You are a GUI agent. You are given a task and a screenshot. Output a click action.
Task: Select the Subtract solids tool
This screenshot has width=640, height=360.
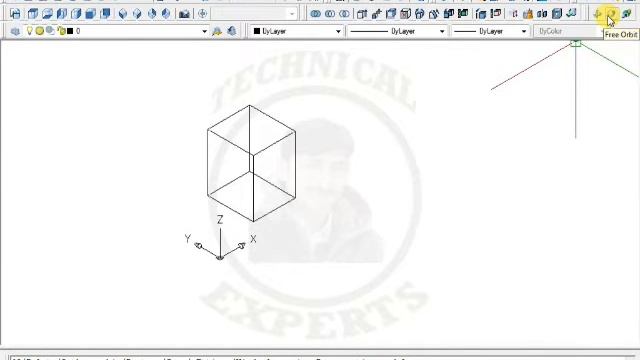330,14
